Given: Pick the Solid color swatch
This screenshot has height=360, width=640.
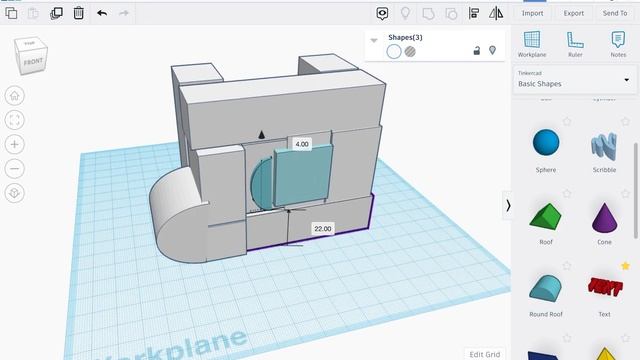Looking at the screenshot, I should click(x=394, y=51).
